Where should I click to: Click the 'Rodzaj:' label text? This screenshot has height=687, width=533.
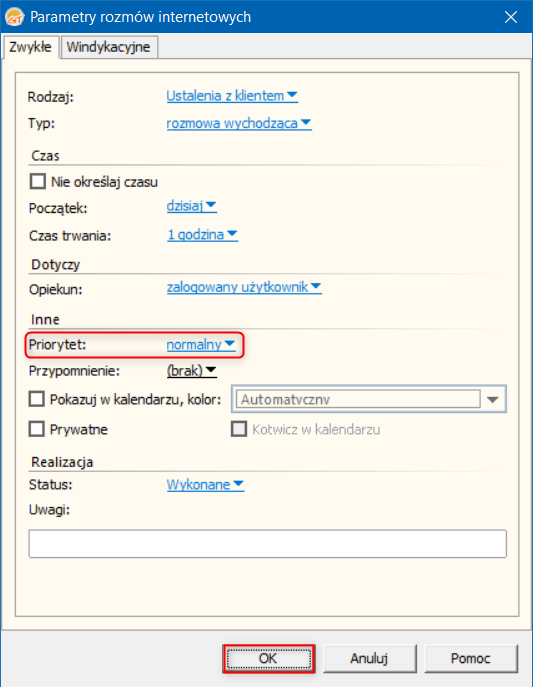pos(51,97)
